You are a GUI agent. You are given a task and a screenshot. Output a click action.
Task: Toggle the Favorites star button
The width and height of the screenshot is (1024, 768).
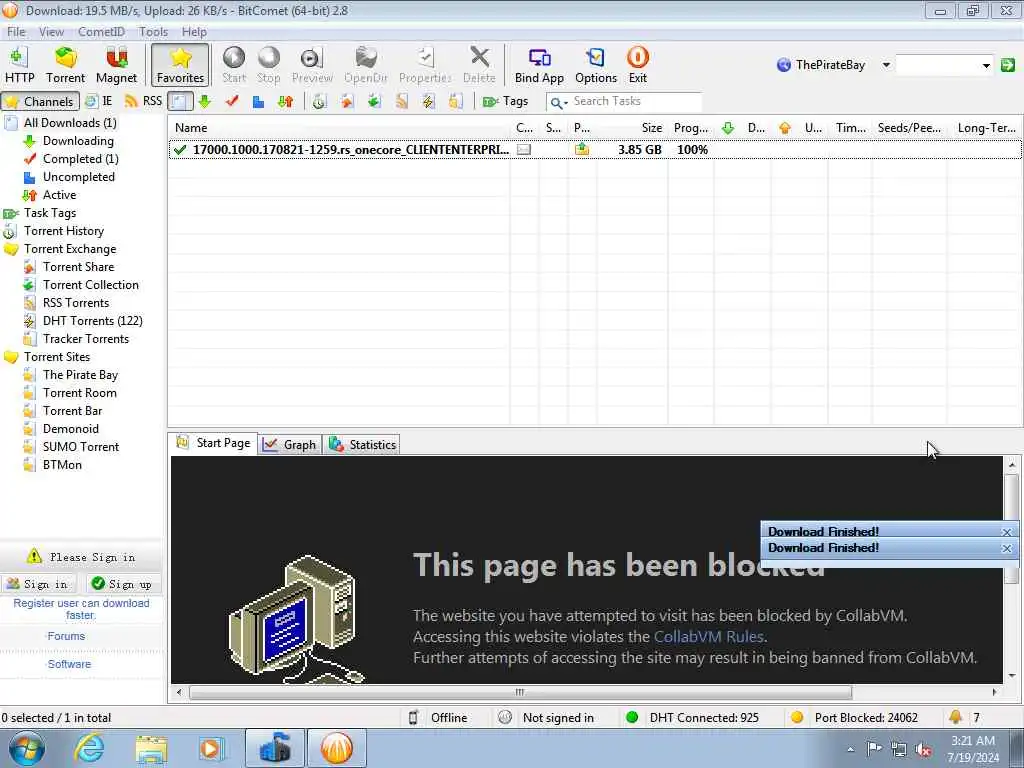180,65
